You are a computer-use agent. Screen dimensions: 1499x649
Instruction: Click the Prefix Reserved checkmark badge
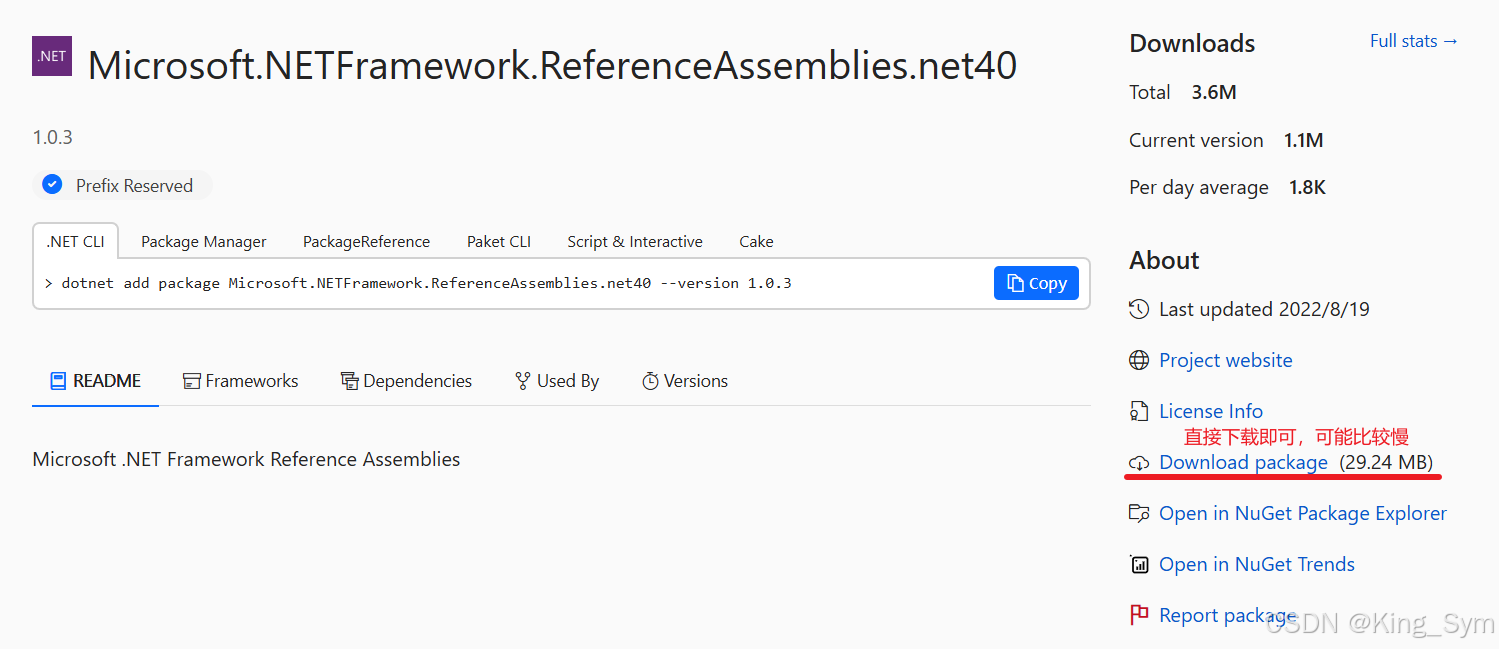52,184
